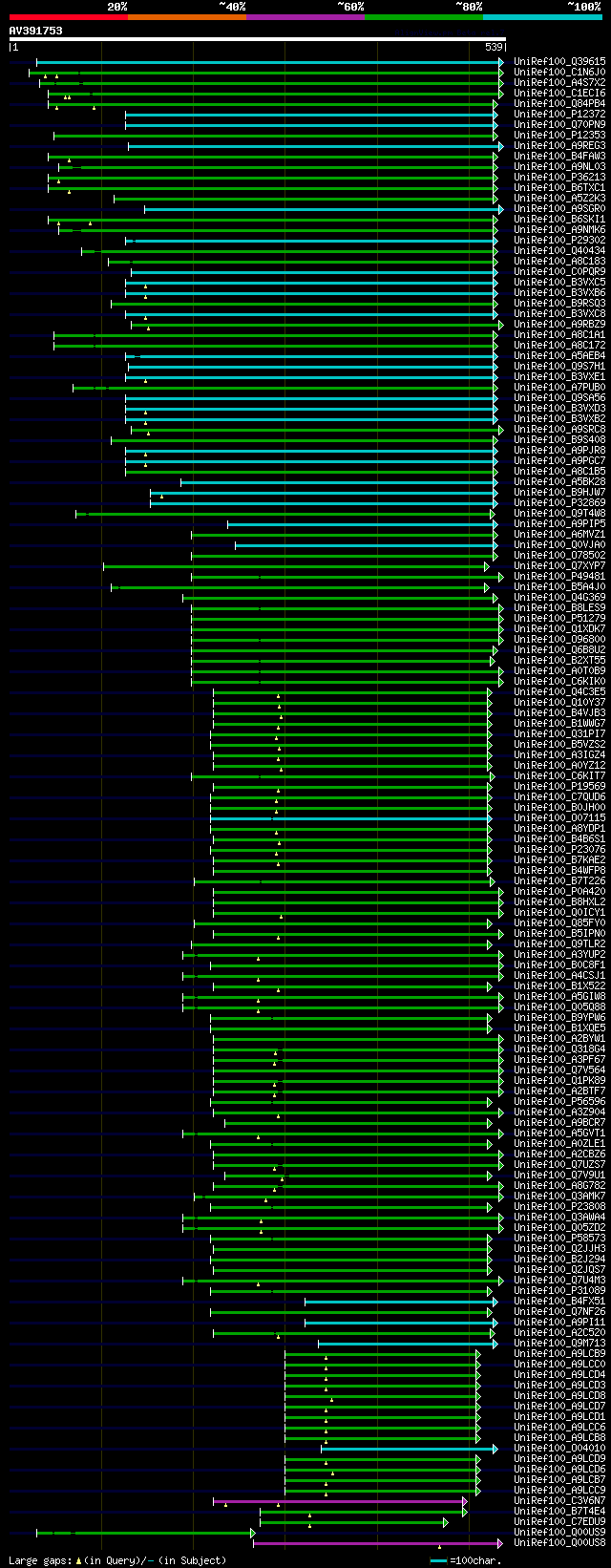Select hit label UniRef100_B1WWG7
Image resolution: width=611 pixels, height=1568 pixels.
point(559,723)
